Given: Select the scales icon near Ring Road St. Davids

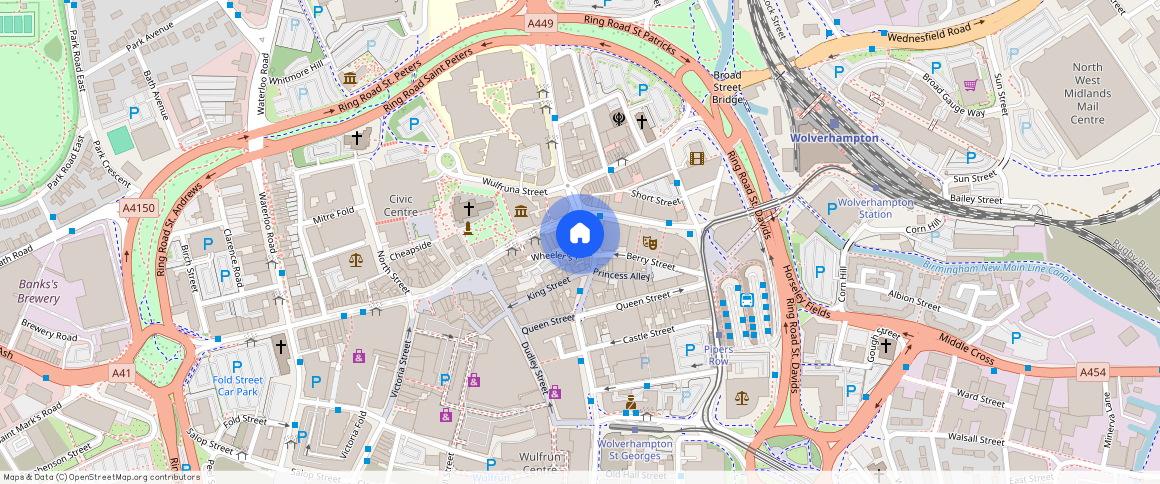Looking at the screenshot, I should 741,398.
